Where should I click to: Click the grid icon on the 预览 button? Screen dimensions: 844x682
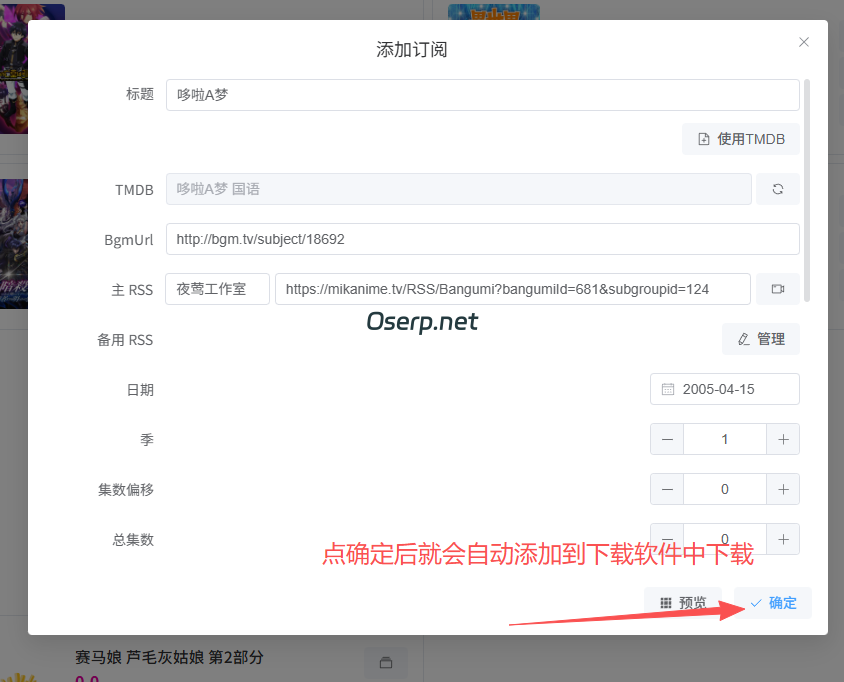[665, 602]
